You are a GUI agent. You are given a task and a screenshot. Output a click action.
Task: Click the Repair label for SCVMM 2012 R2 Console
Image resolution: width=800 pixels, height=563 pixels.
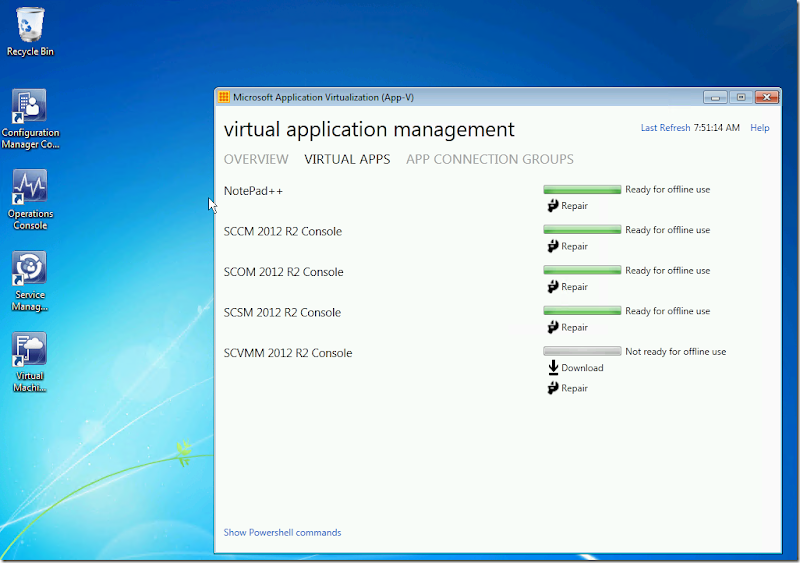click(x=574, y=388)
